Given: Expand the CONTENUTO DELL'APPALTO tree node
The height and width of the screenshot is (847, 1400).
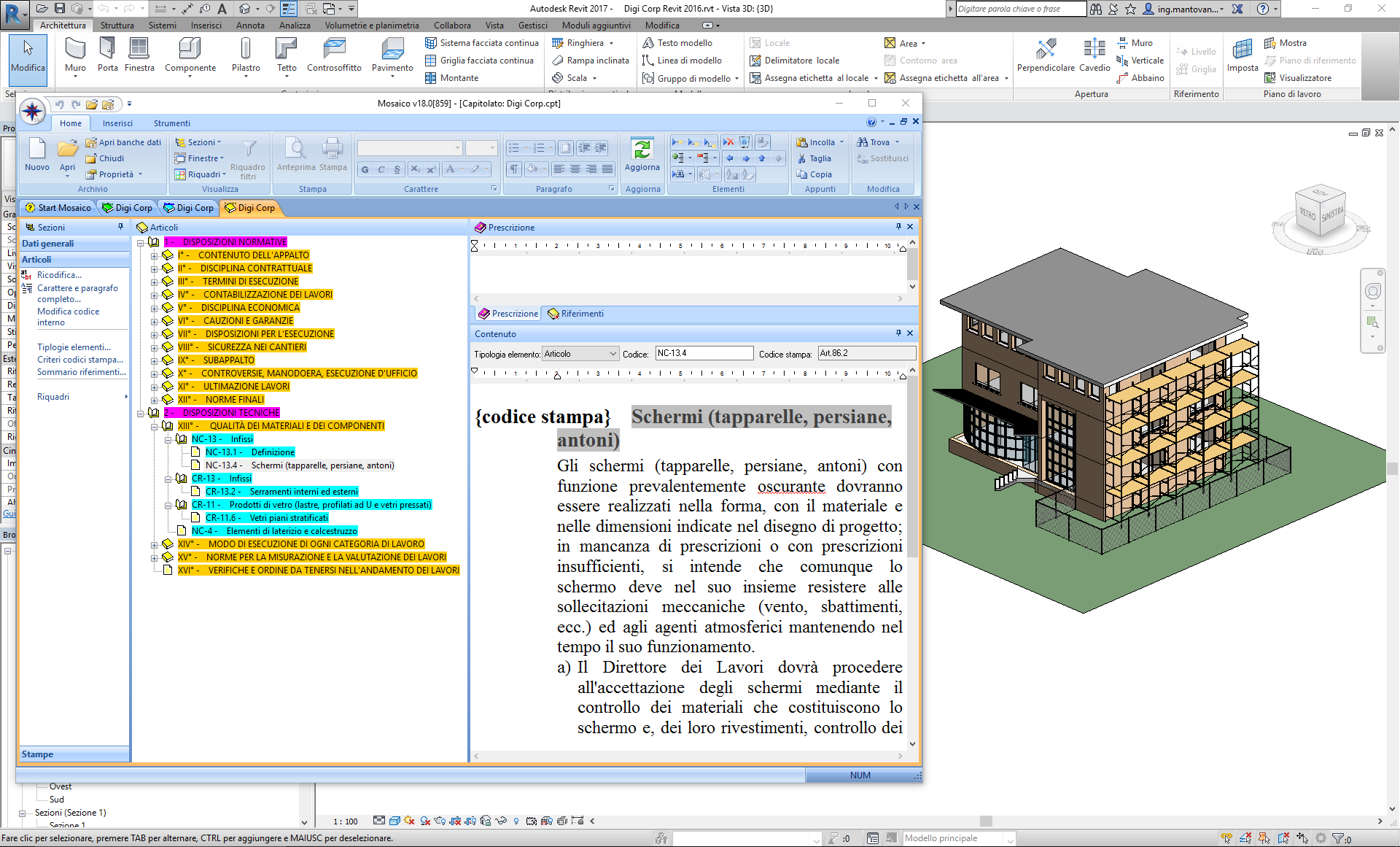Looking at the screenshot, I should pos(155,255).
